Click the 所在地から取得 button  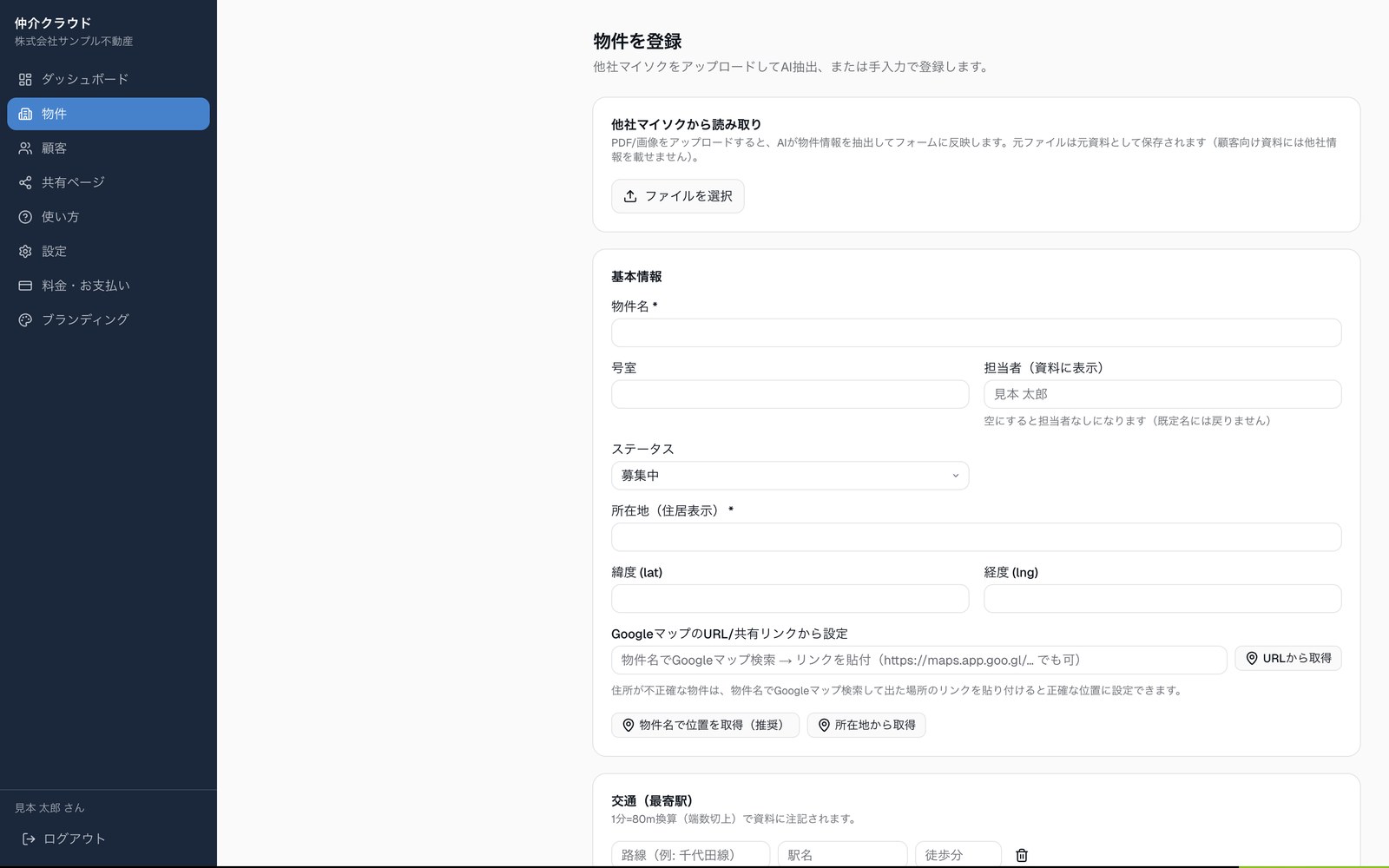tap(866, 725)
